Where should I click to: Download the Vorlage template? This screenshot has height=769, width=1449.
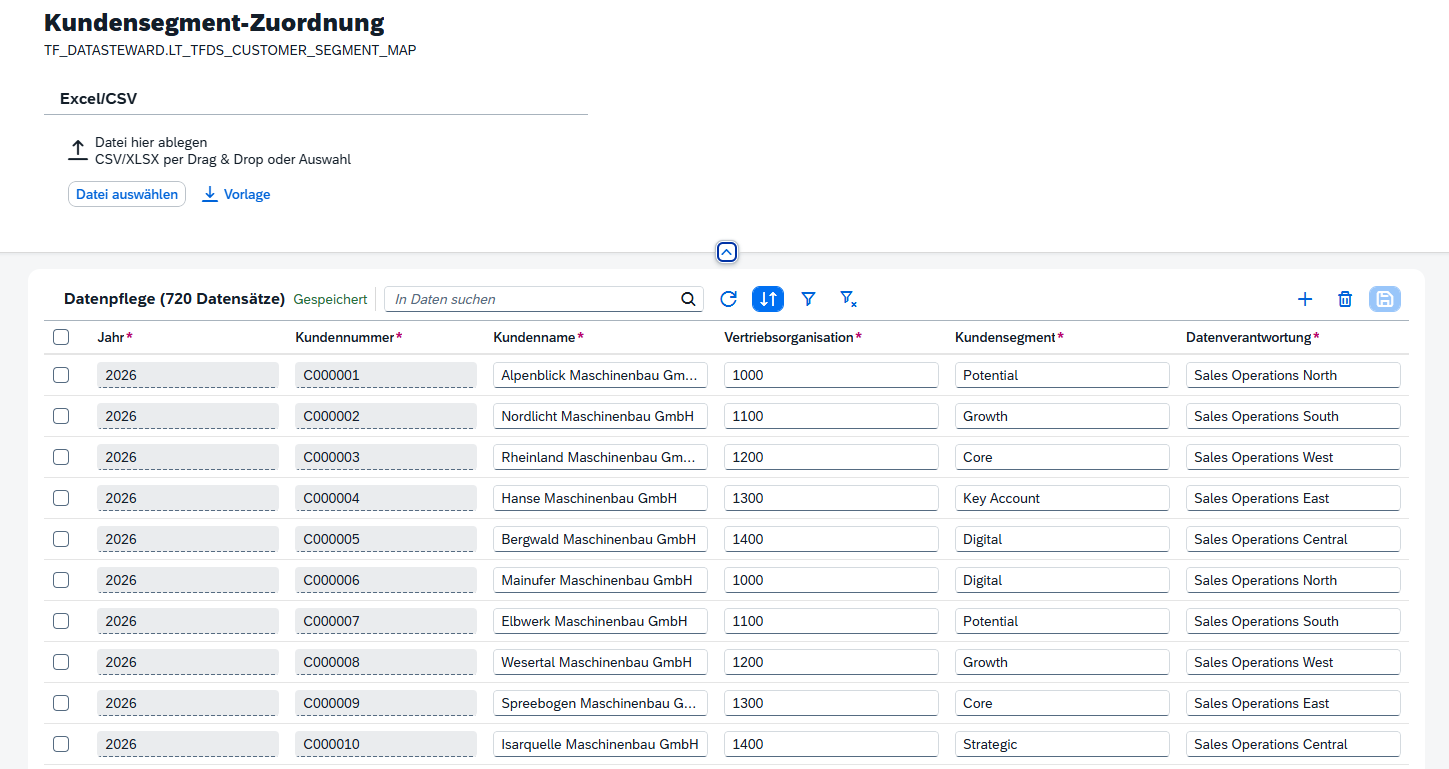coord(236,194)
